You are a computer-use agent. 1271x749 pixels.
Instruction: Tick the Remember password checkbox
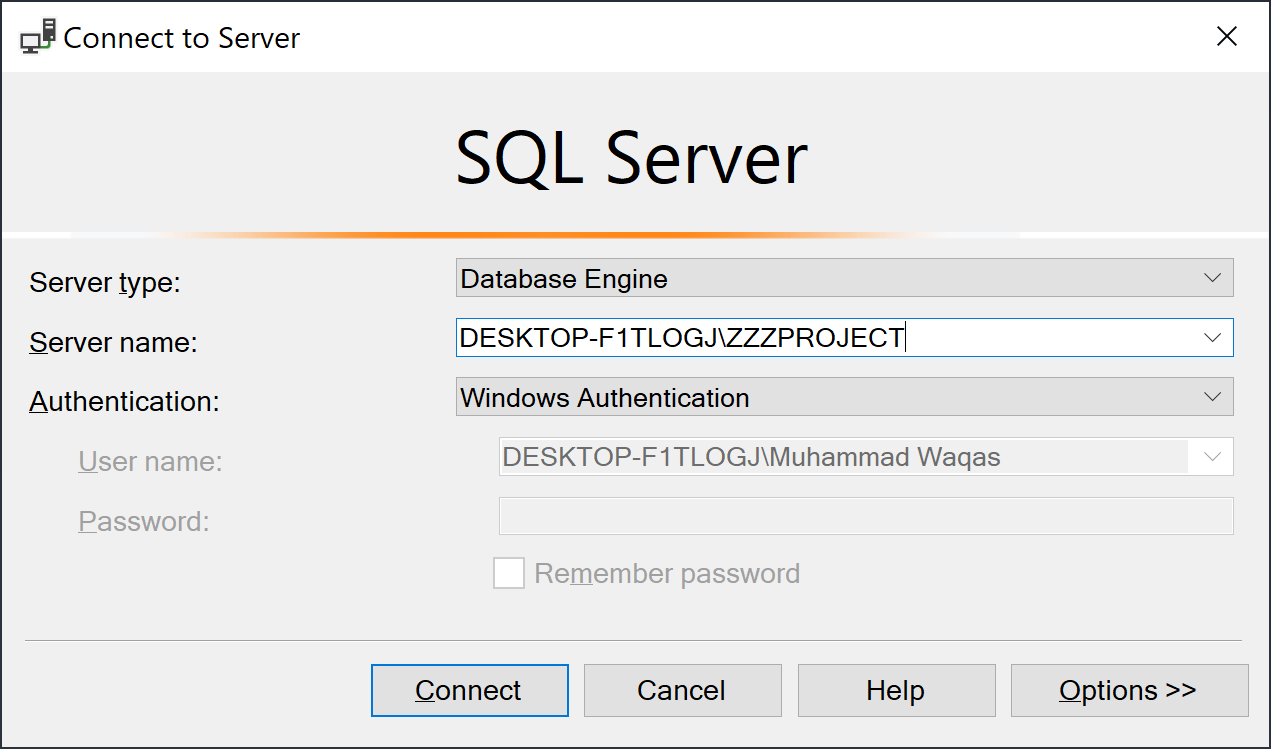[509, 574]
